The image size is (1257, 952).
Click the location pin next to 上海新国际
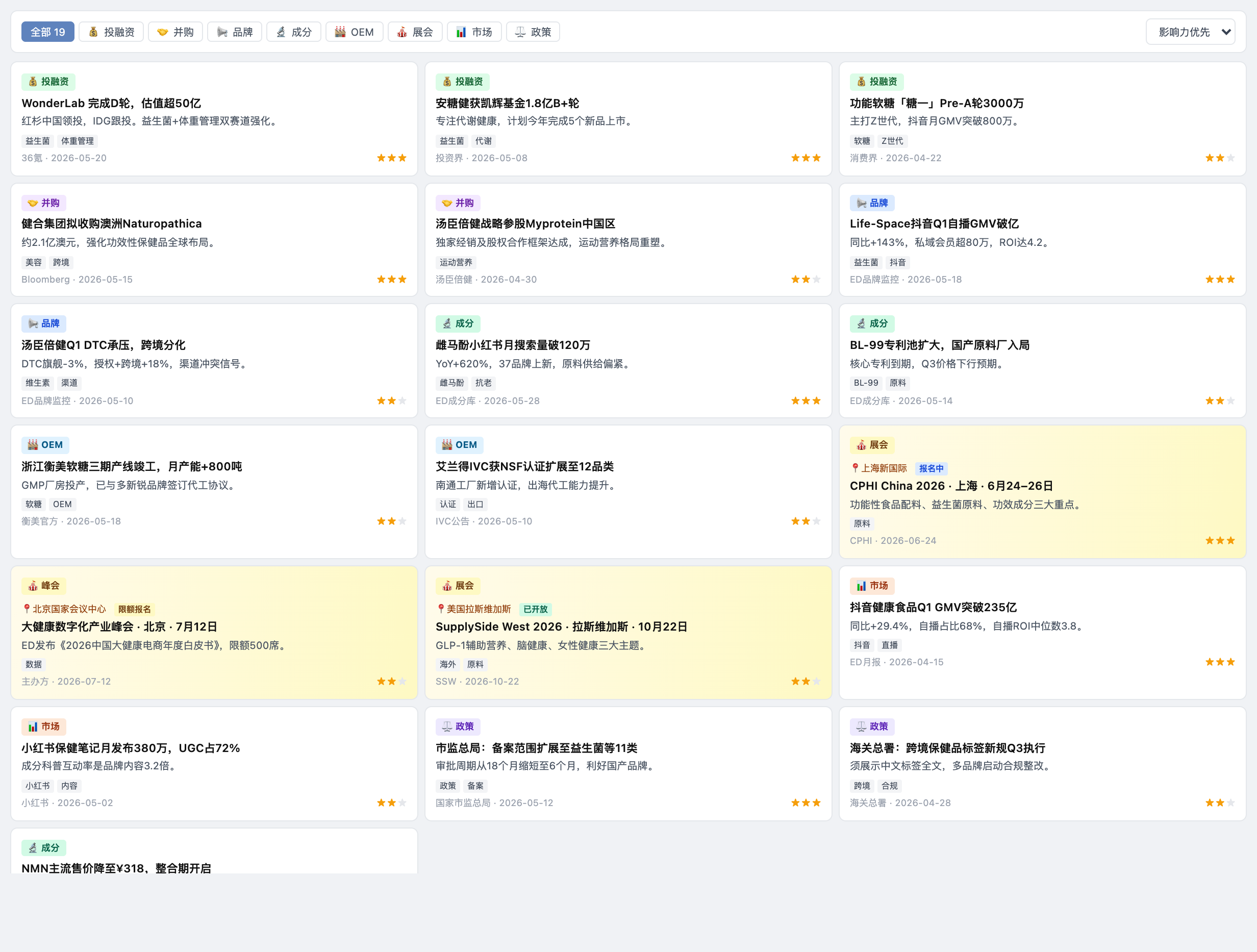tap(854, 468)
